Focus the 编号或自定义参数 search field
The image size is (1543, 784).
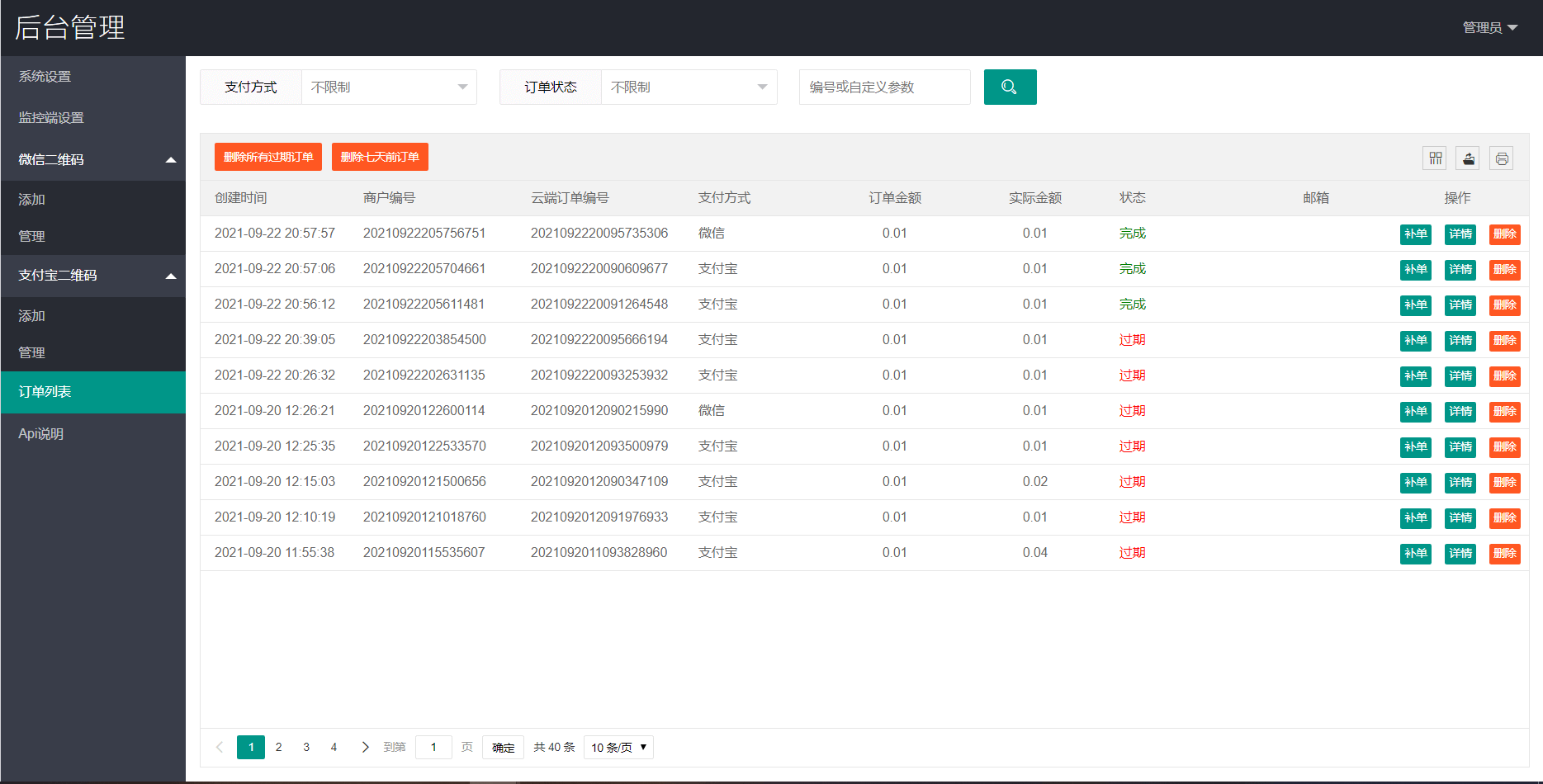884,87
